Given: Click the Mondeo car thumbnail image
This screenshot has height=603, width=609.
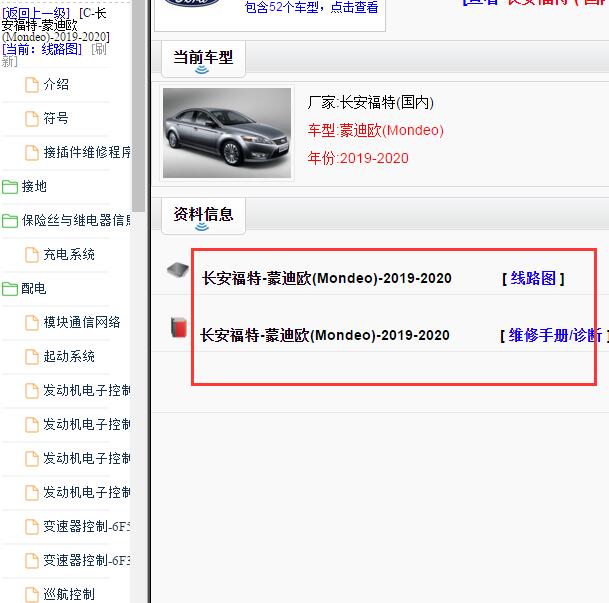Looking at the screenshot, I should click(x=227, y=133).
